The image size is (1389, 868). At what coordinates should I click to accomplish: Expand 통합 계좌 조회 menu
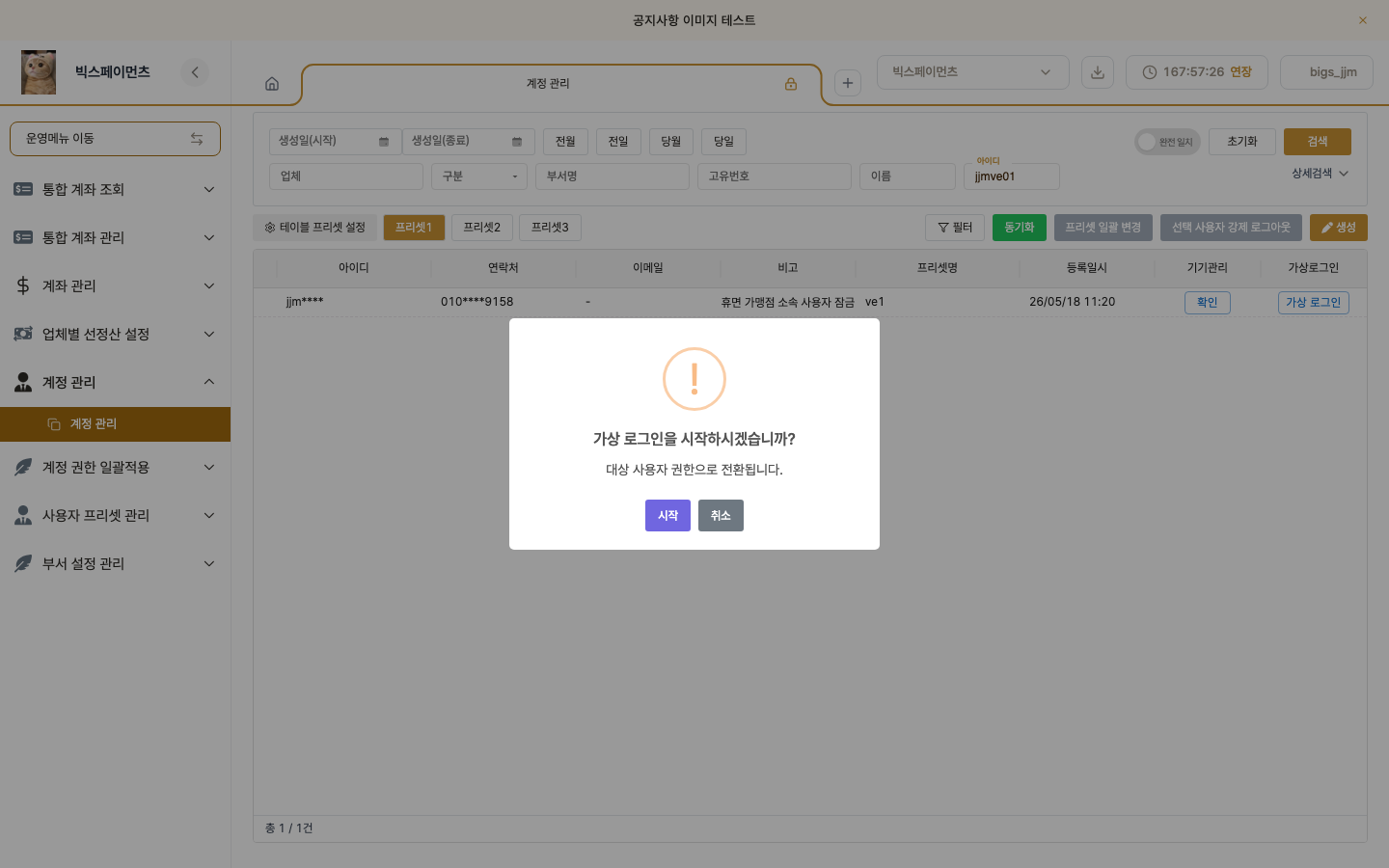(115, 189)
